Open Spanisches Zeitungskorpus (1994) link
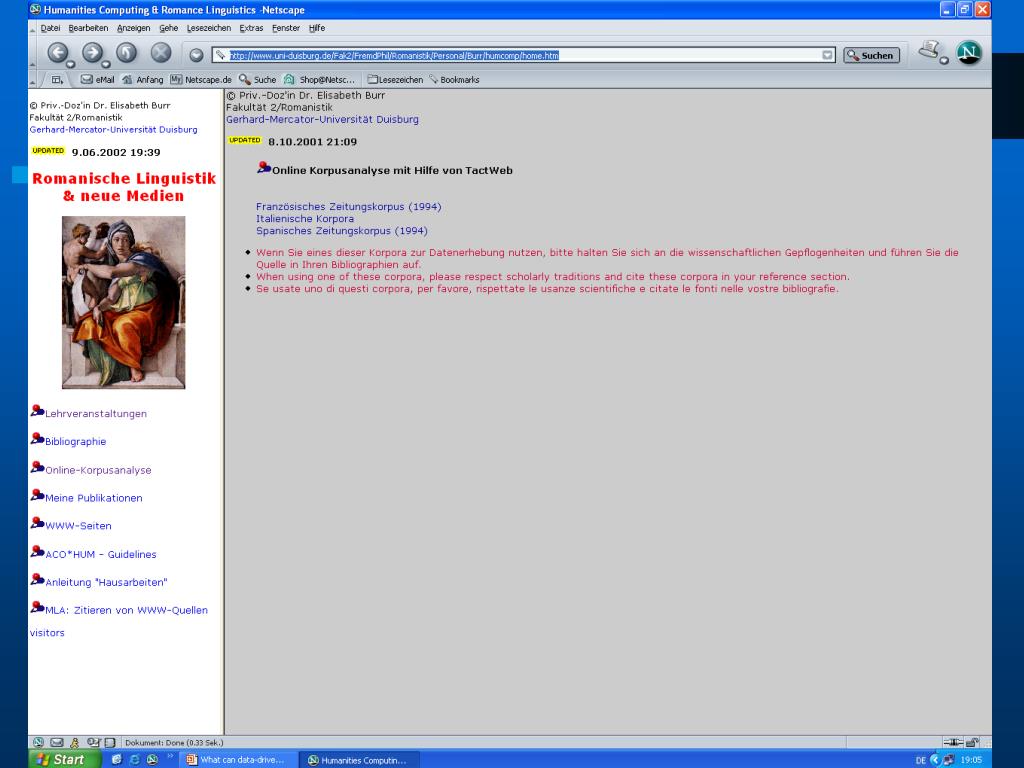Viewport: 1024px width, 768px height. pyautogui.click(x=342, y=231)
